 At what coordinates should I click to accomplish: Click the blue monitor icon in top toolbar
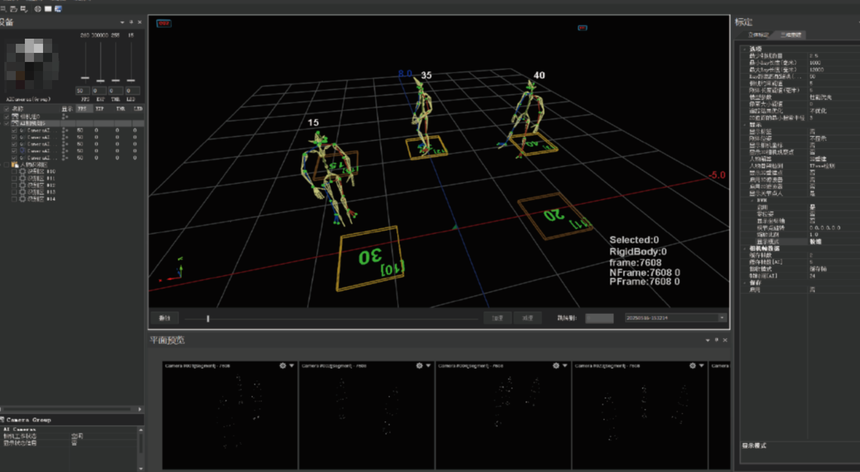[59, 7]
